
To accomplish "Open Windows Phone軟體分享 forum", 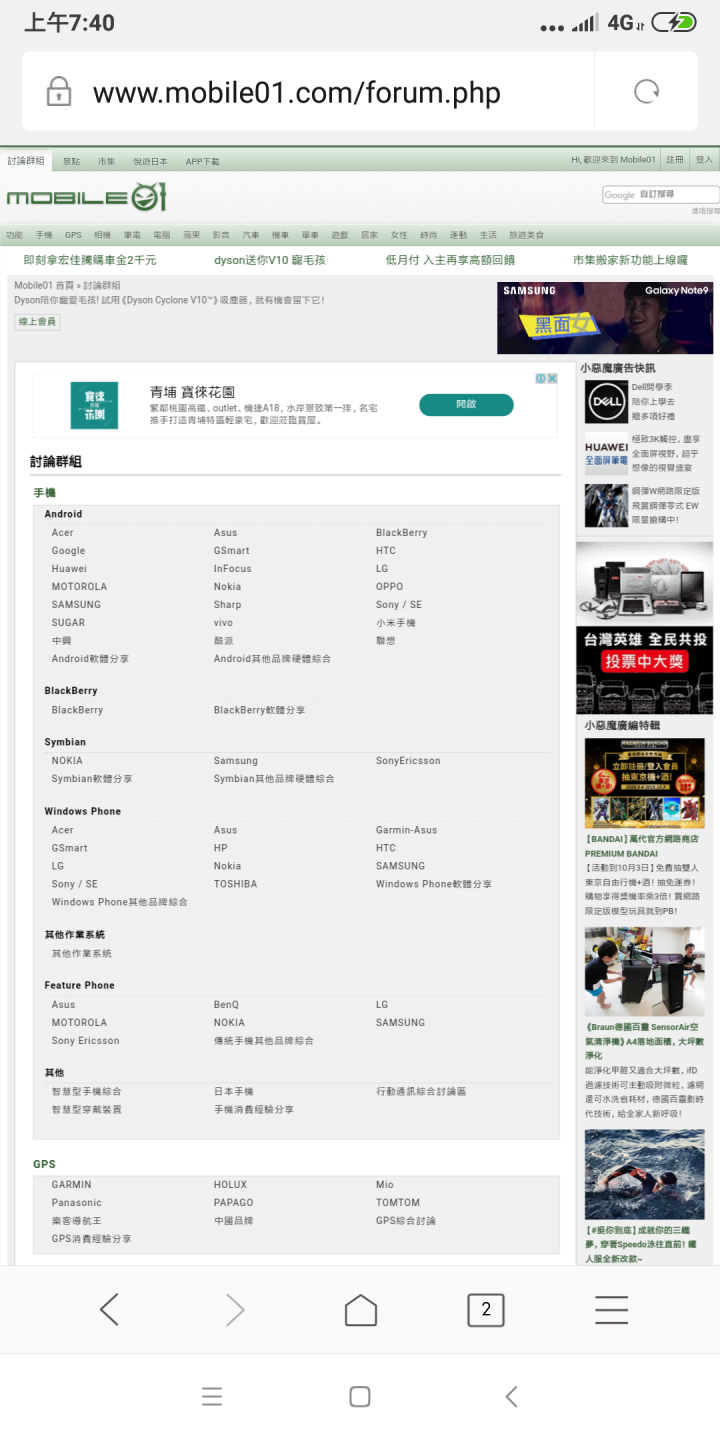I will point(434,884).
